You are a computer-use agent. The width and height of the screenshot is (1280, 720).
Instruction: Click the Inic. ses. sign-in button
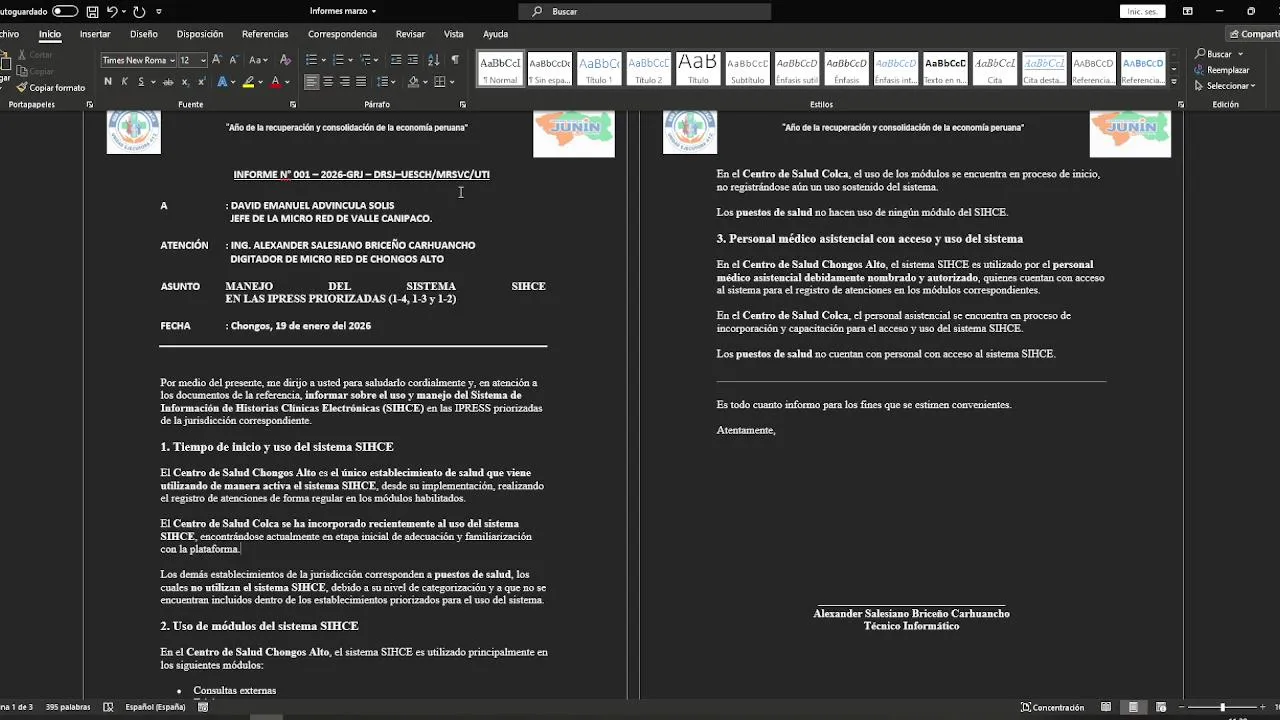(x=1143, y=11)
